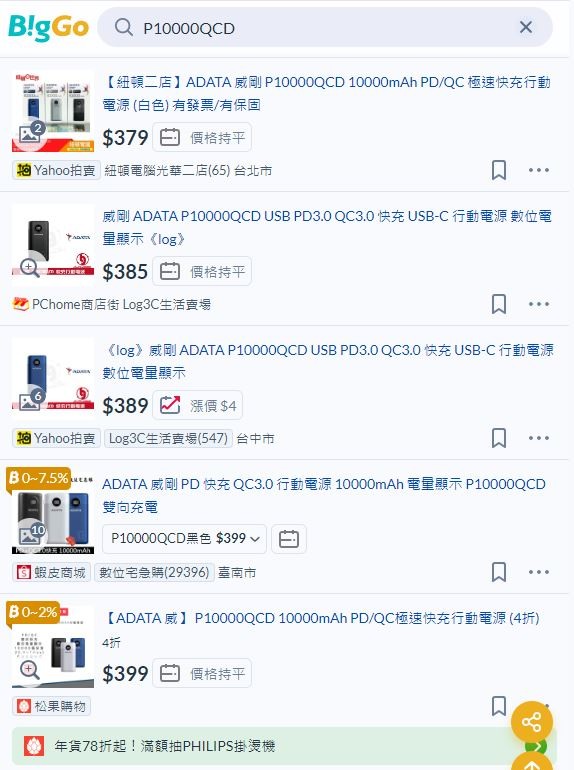This screenshot has width=574, height=770.
Task: Open more options for the $379 listing
Action: [x=539, y=170]
